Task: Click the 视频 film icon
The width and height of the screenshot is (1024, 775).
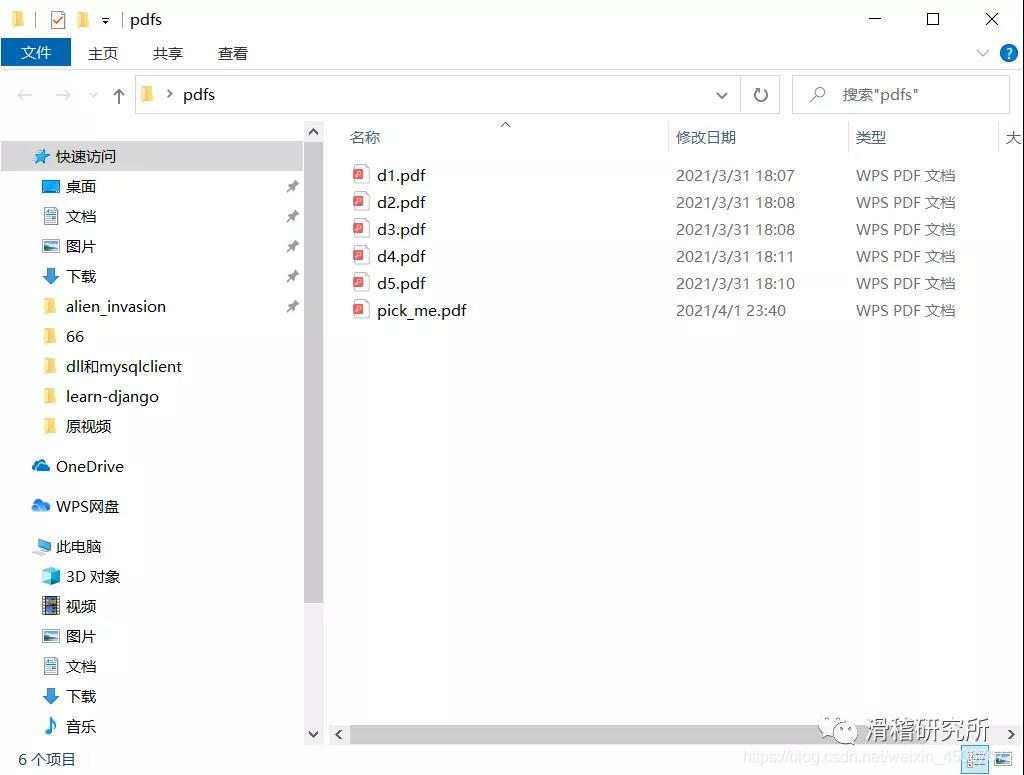Action: 50,607
